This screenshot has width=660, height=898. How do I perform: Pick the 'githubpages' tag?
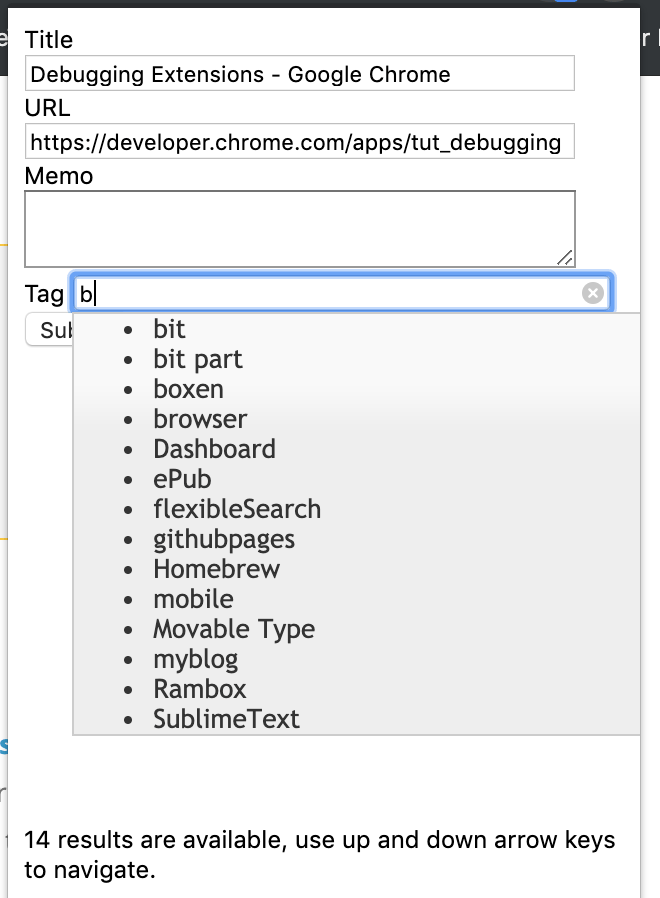point(224,539)
